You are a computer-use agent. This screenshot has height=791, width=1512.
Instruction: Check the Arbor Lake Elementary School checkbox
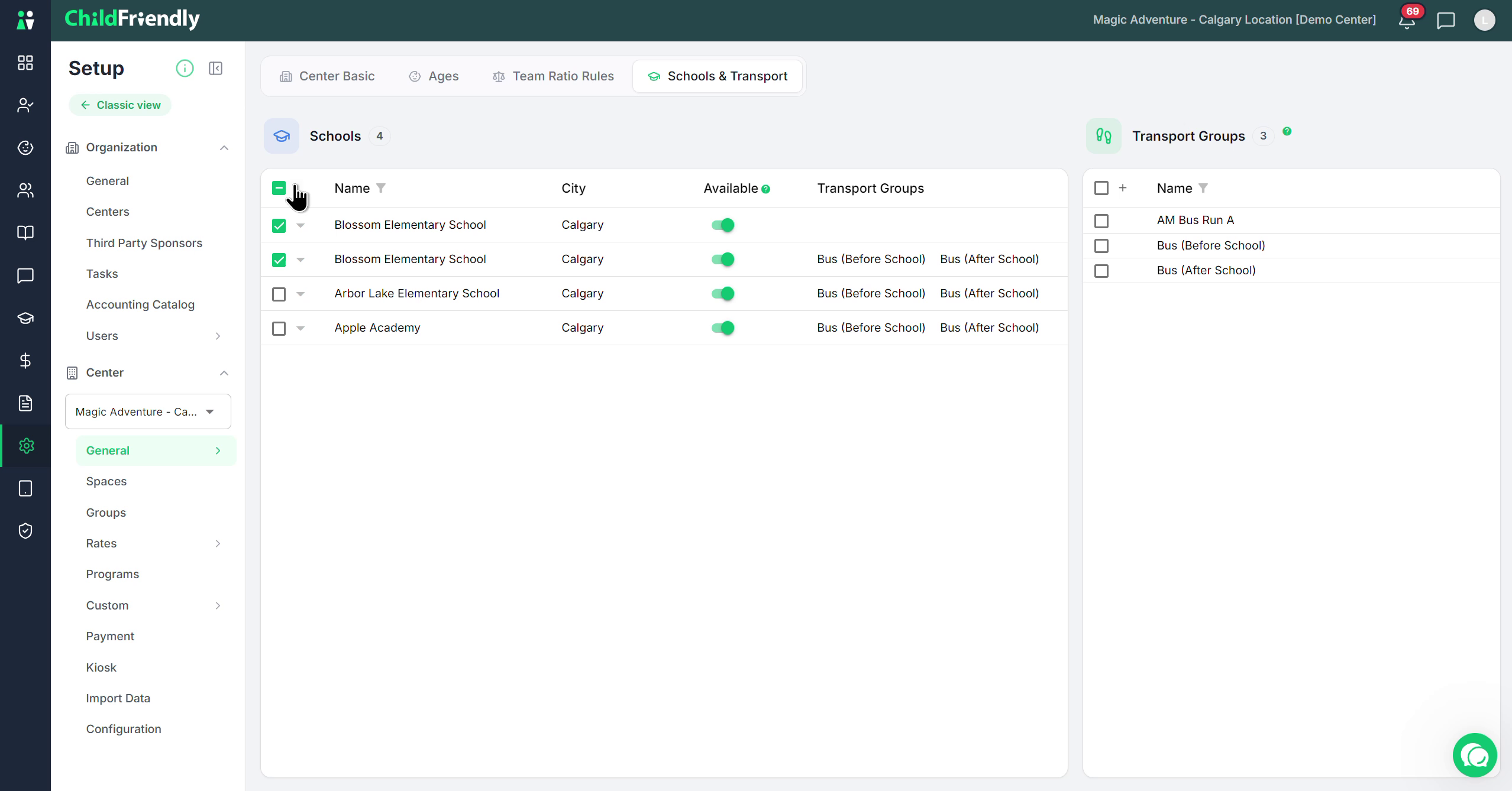coord(279,294)
